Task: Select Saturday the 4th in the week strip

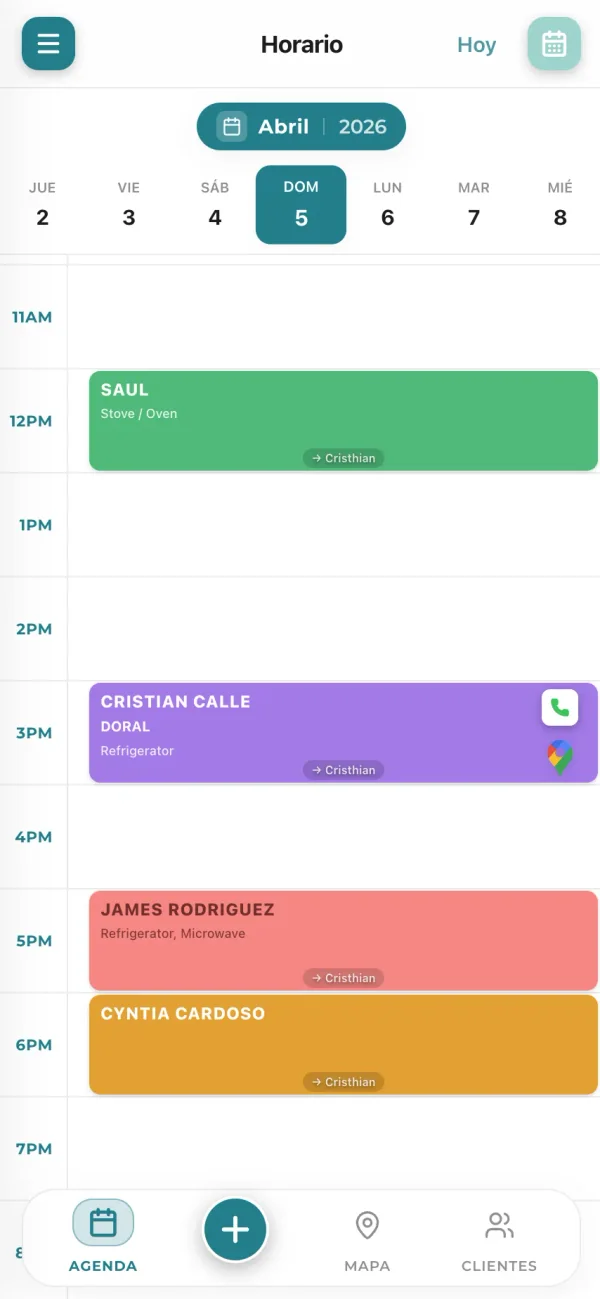Action: [x=214, y=205]
